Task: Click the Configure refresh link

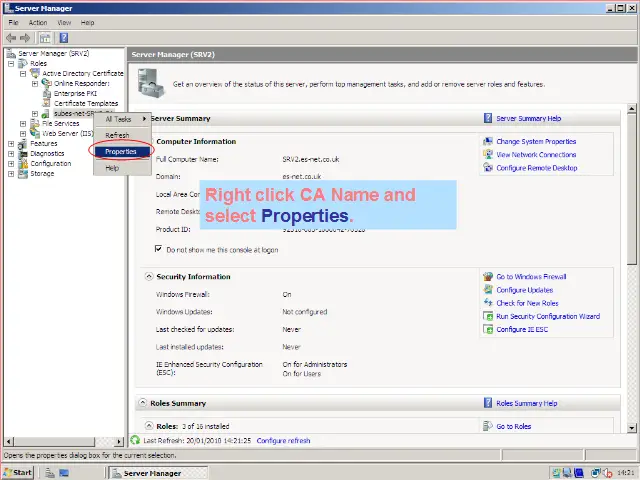Action: click(283, 440)
